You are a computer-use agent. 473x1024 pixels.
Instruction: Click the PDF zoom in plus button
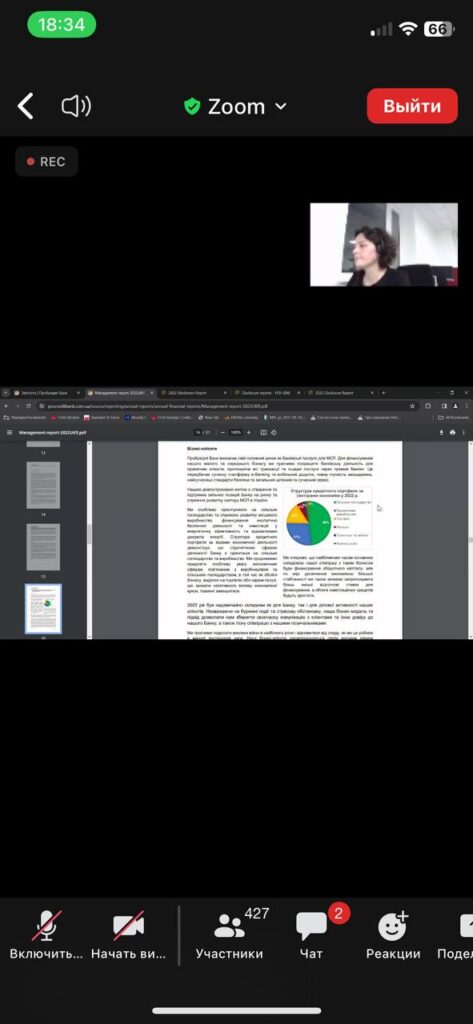coord(248,432)
